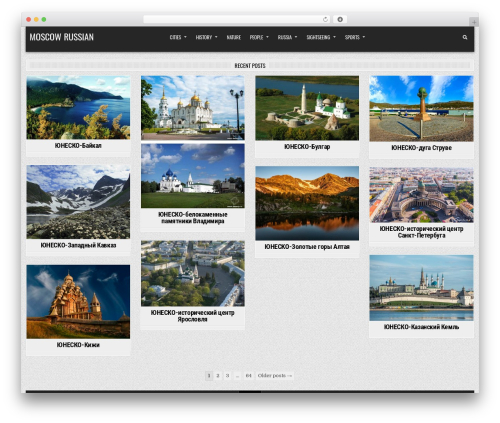Open the ЮНЕСКО-дуга Струве post title
The width and height of the screenshot is (500, 423).
[x=421, y=148]
